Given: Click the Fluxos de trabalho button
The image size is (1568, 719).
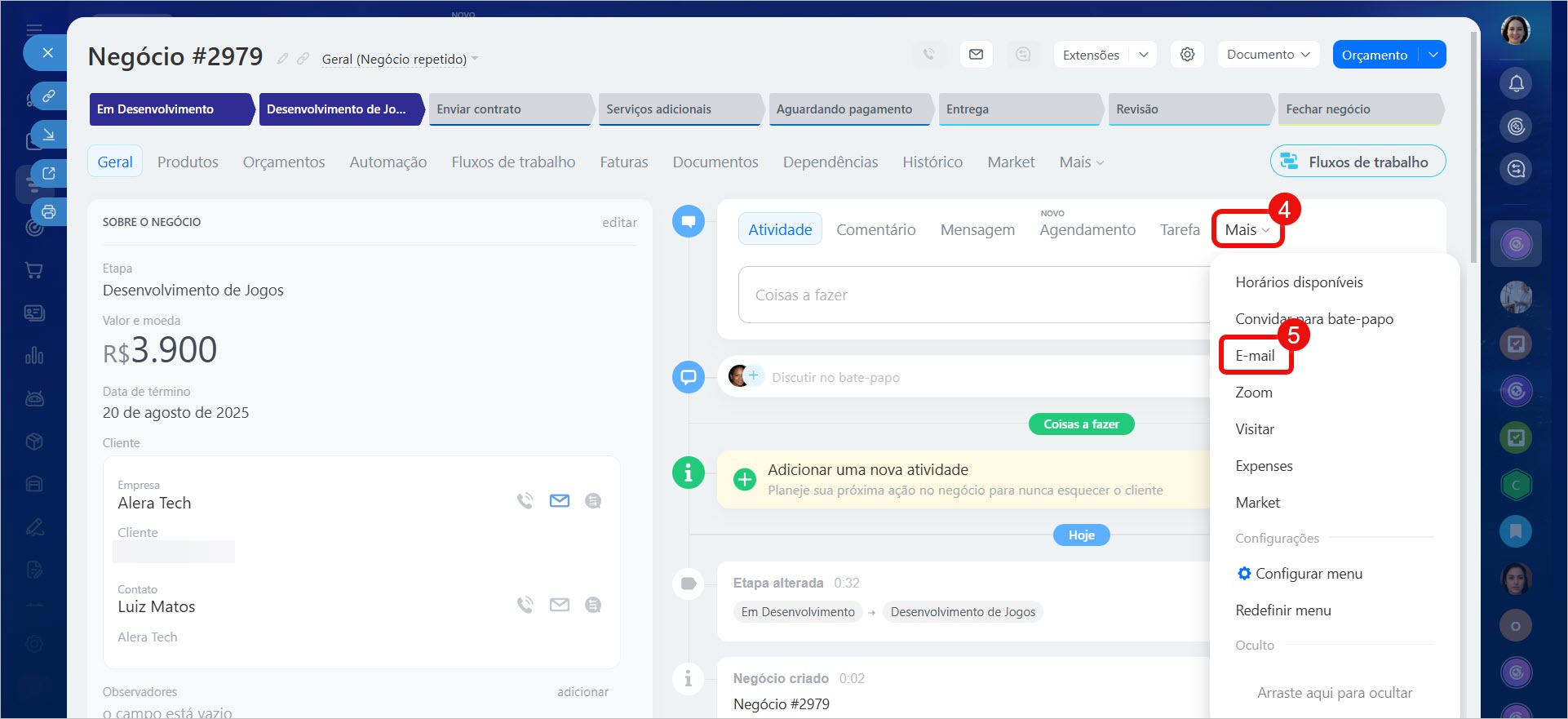Looking at the screenshot, I should coord(1358,162).
